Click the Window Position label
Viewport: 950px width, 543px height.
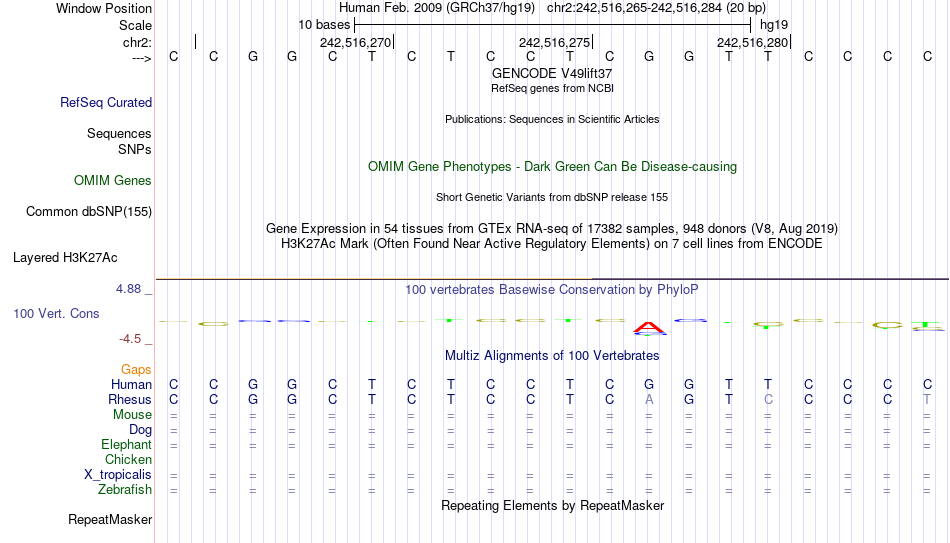pos(104,8)
